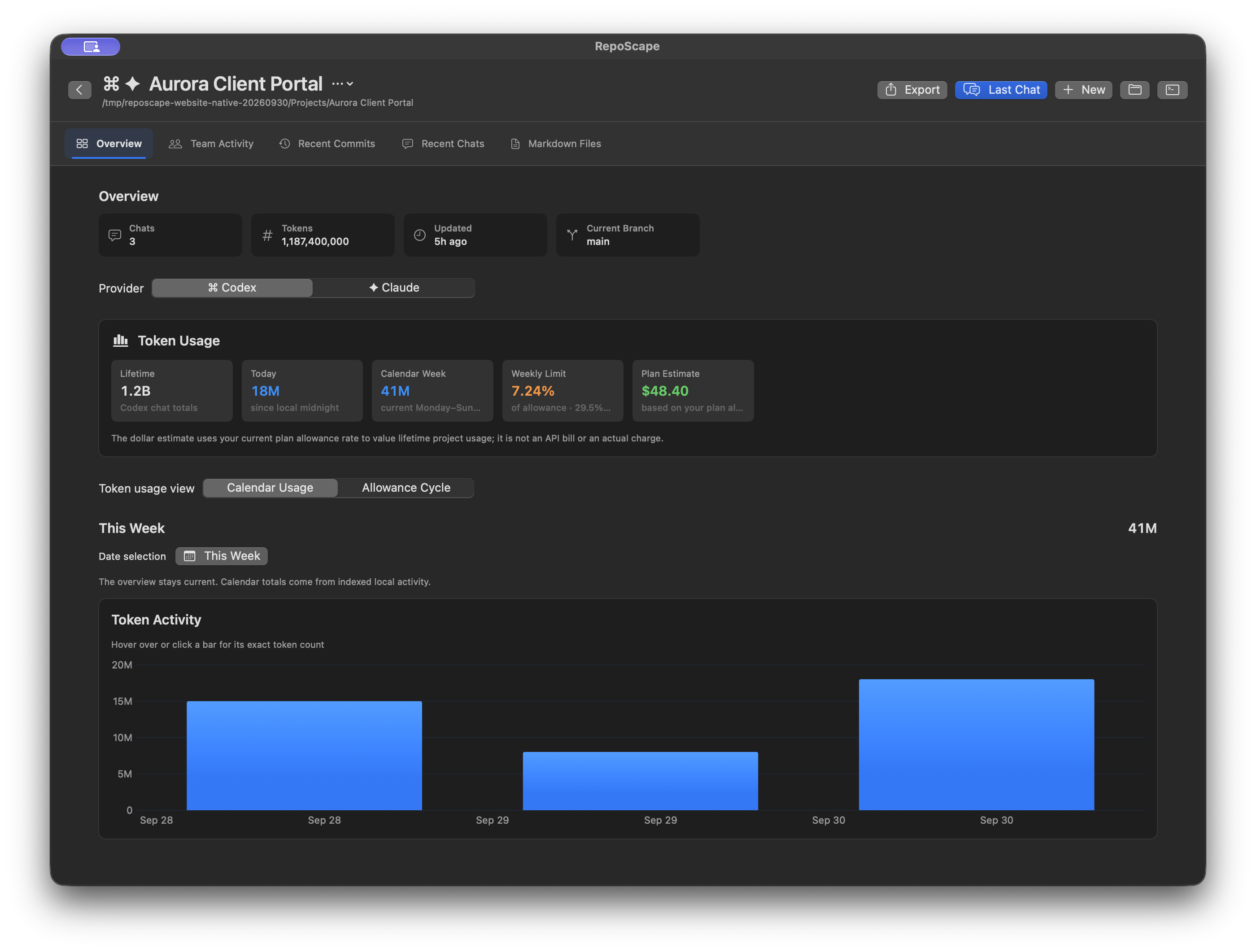Click the first Sep 28 bar in chart

(x=304, y=755)
